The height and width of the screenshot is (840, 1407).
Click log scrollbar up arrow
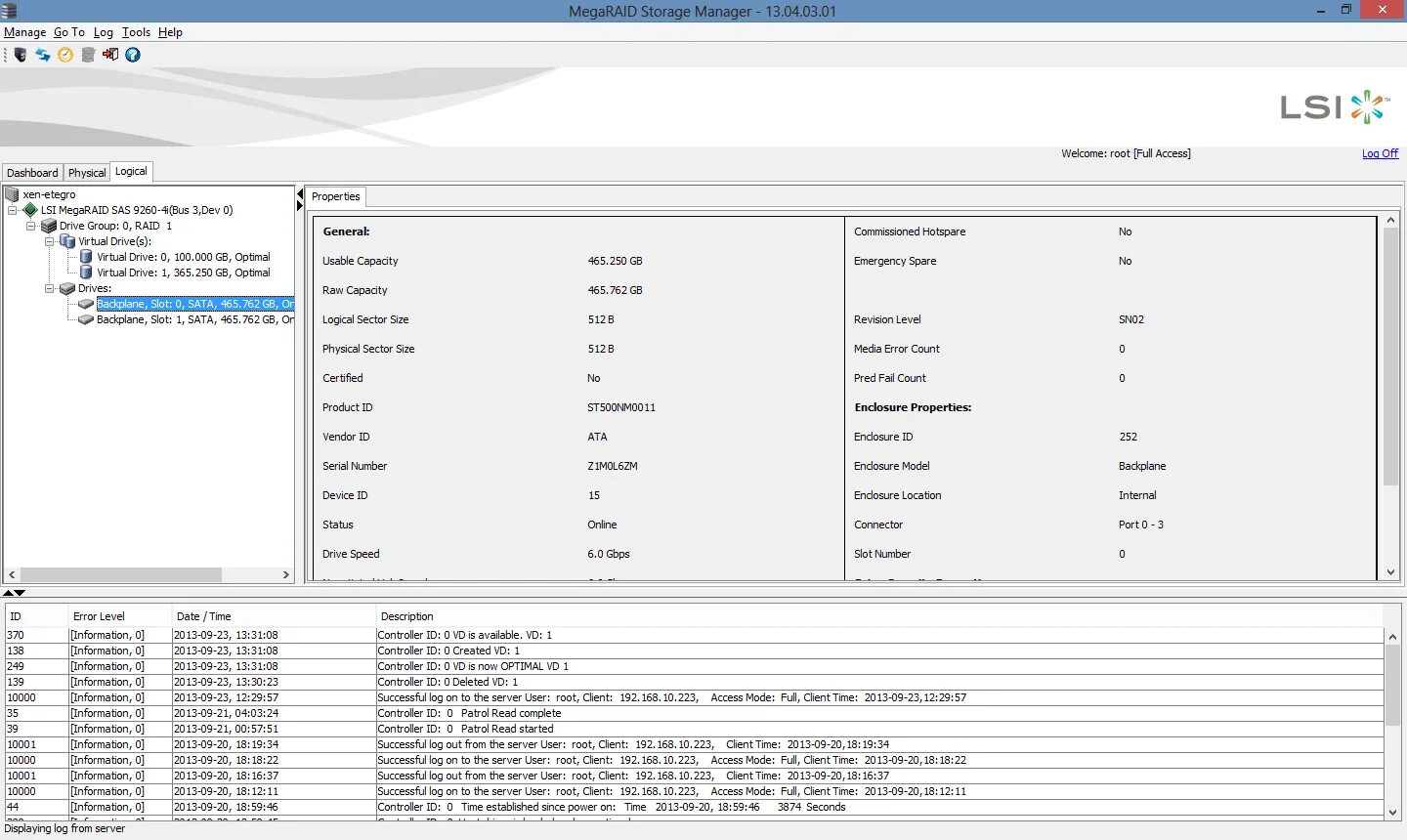coord(1392,636)
